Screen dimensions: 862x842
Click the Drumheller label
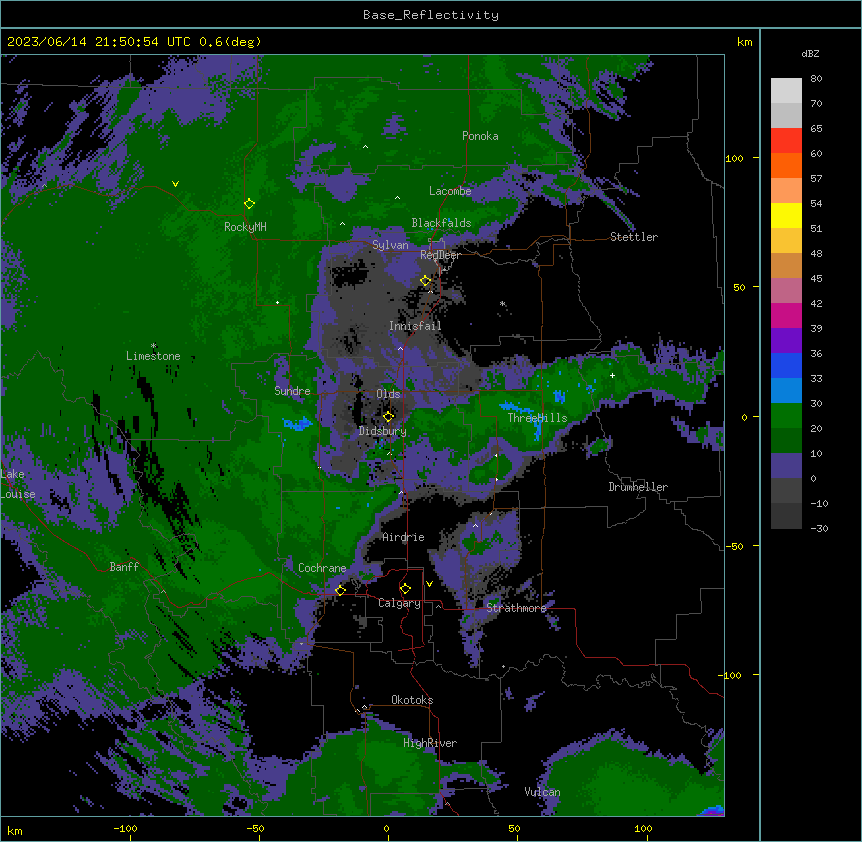click(638, 487)
